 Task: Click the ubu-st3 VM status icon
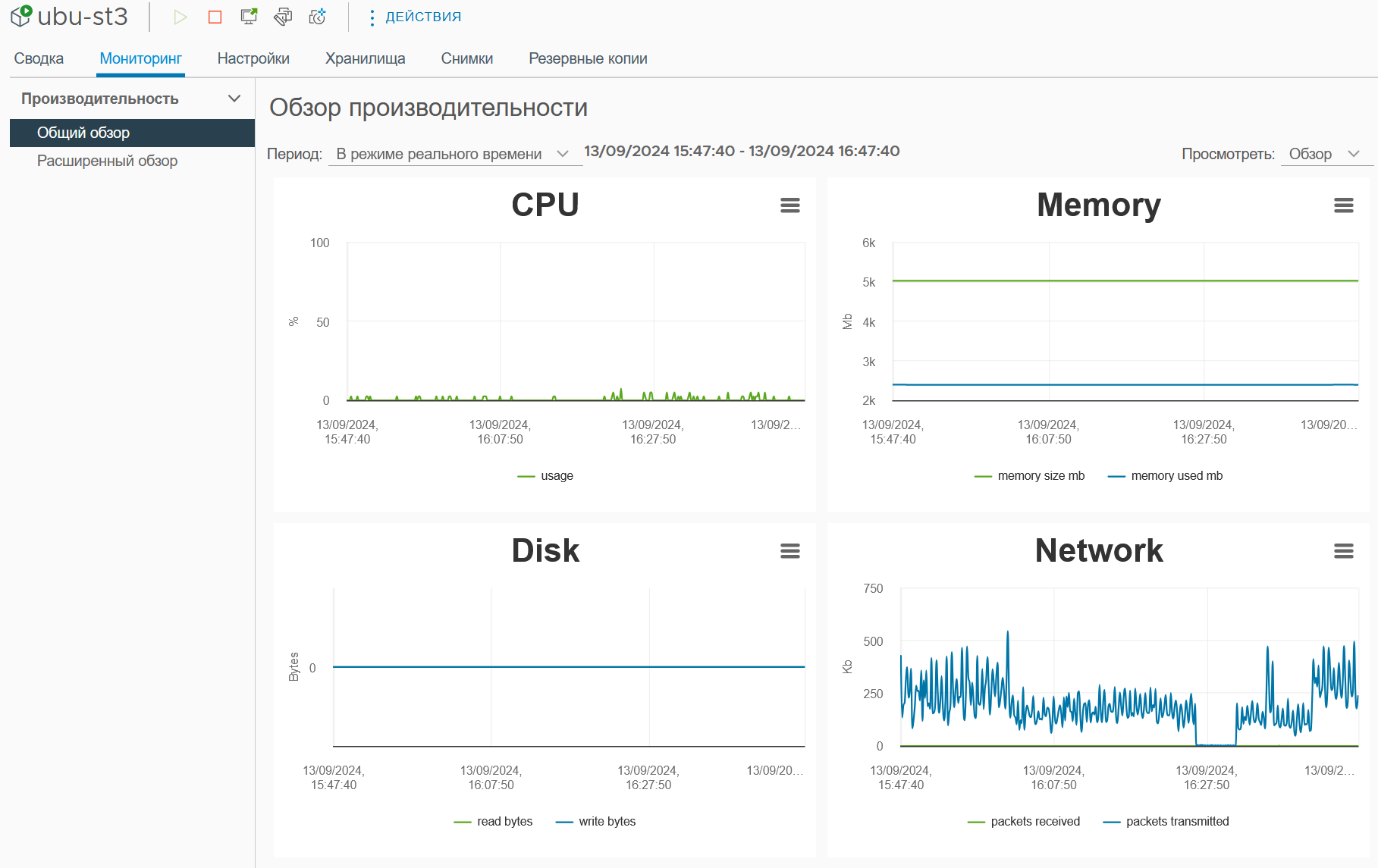pos(20,16)
